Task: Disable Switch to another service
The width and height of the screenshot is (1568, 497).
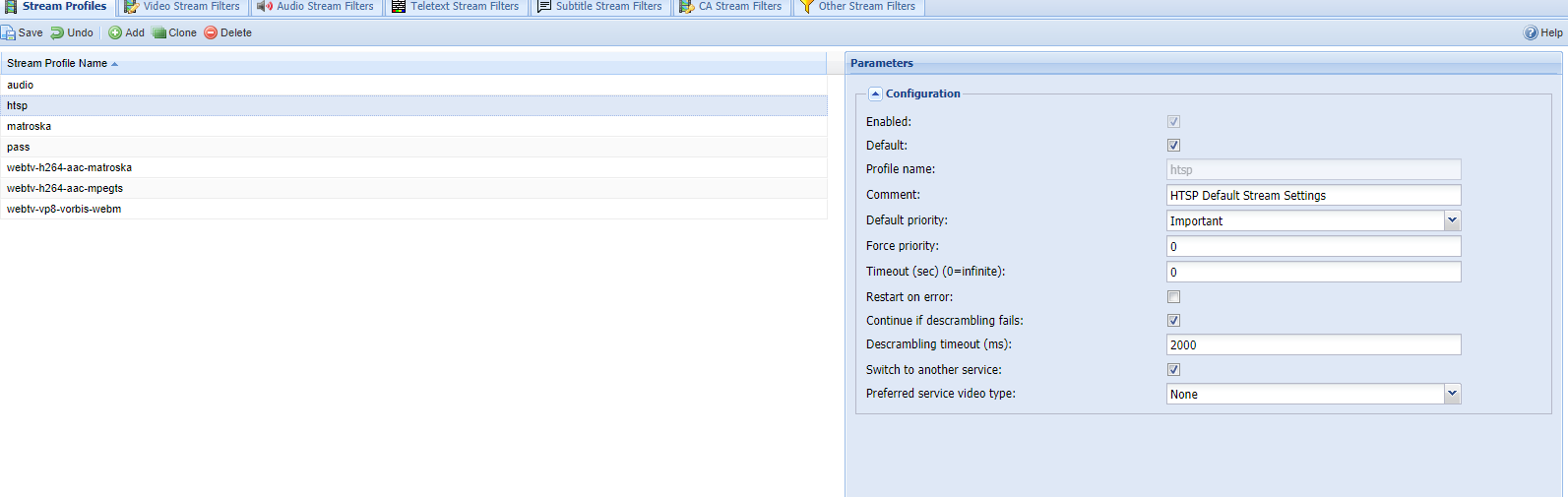Action: pyautogui.click(x=1173, y=370)
